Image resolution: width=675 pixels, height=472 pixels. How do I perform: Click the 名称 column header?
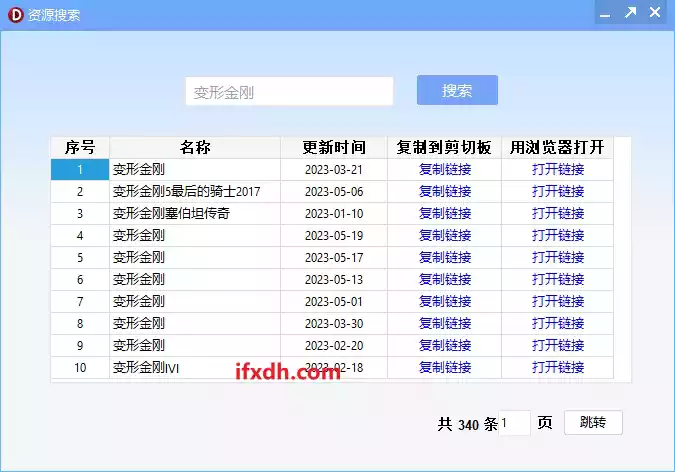click(195, 148)
